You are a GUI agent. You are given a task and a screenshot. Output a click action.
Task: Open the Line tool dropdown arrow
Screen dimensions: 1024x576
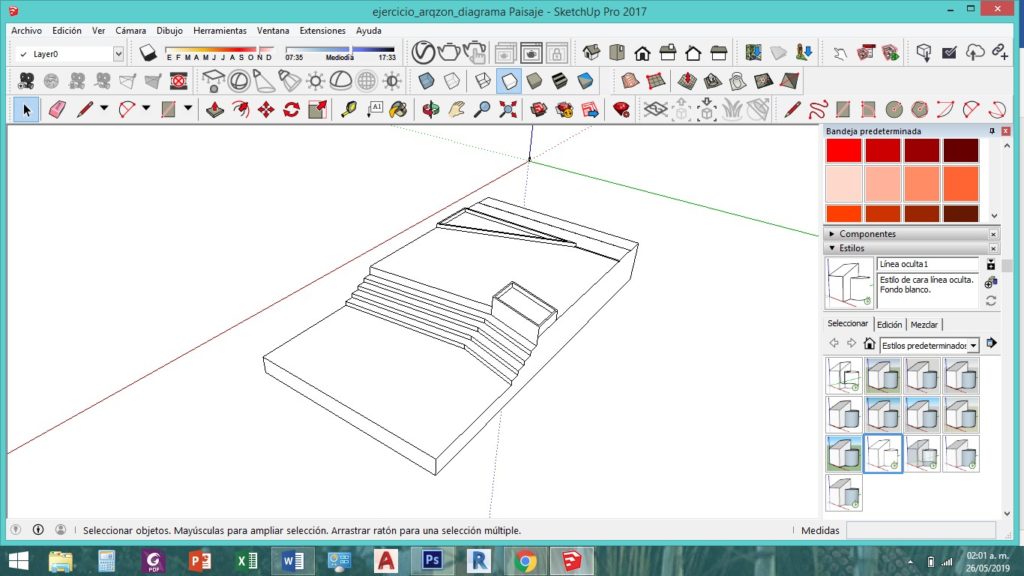(104, 108)
